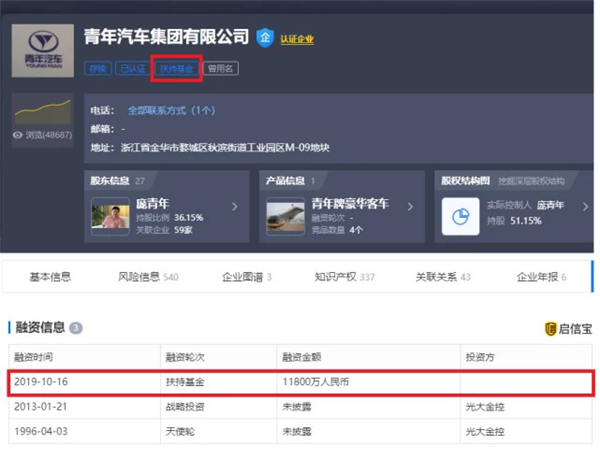The width and height of the screenshot is (600, 459).
Task: Click the company address text
Action: pos(225,148)
